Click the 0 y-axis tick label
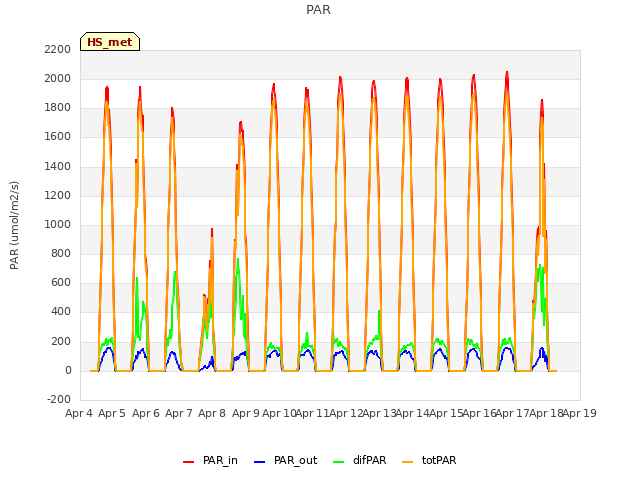The width and height of the screenshot is (640, 480). pos(68,371)
